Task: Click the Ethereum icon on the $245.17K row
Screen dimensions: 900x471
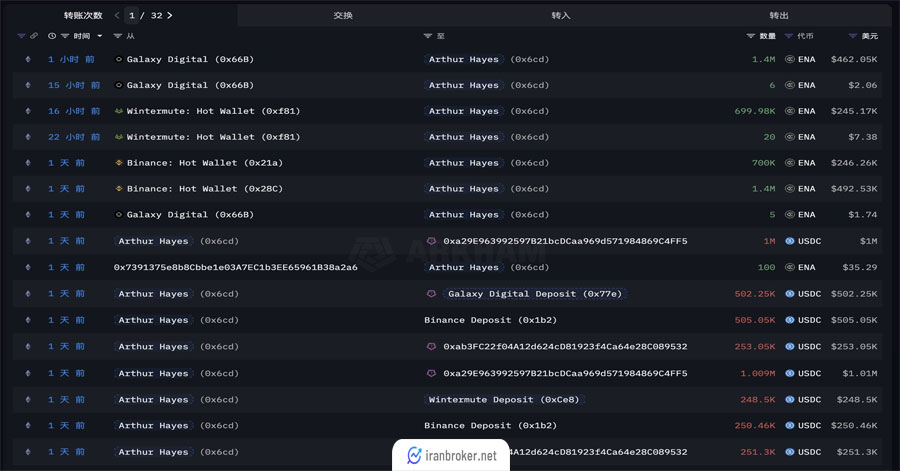Action: [x=28, y=111]
